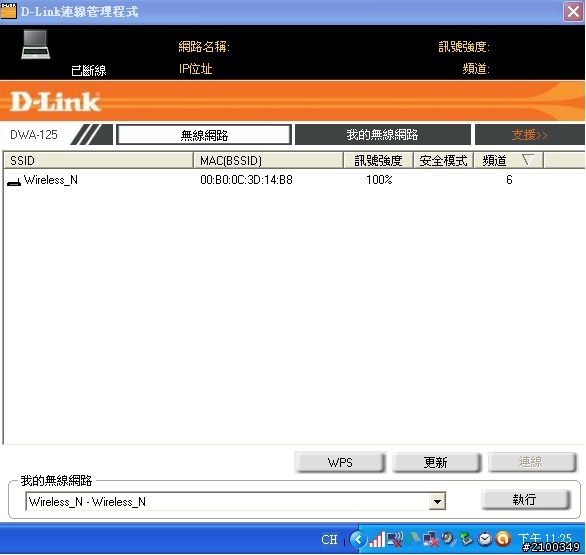Click the round clock tray icon
This screenshot has width=586, height=555.
point(485,539)
